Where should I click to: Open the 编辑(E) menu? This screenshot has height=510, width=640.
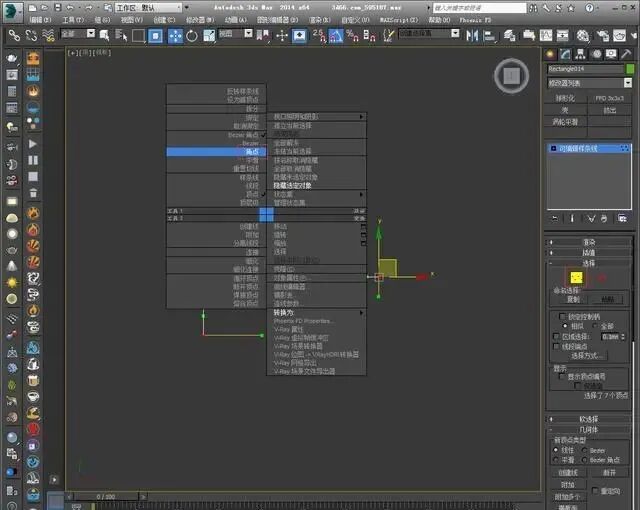click(40, 20)
